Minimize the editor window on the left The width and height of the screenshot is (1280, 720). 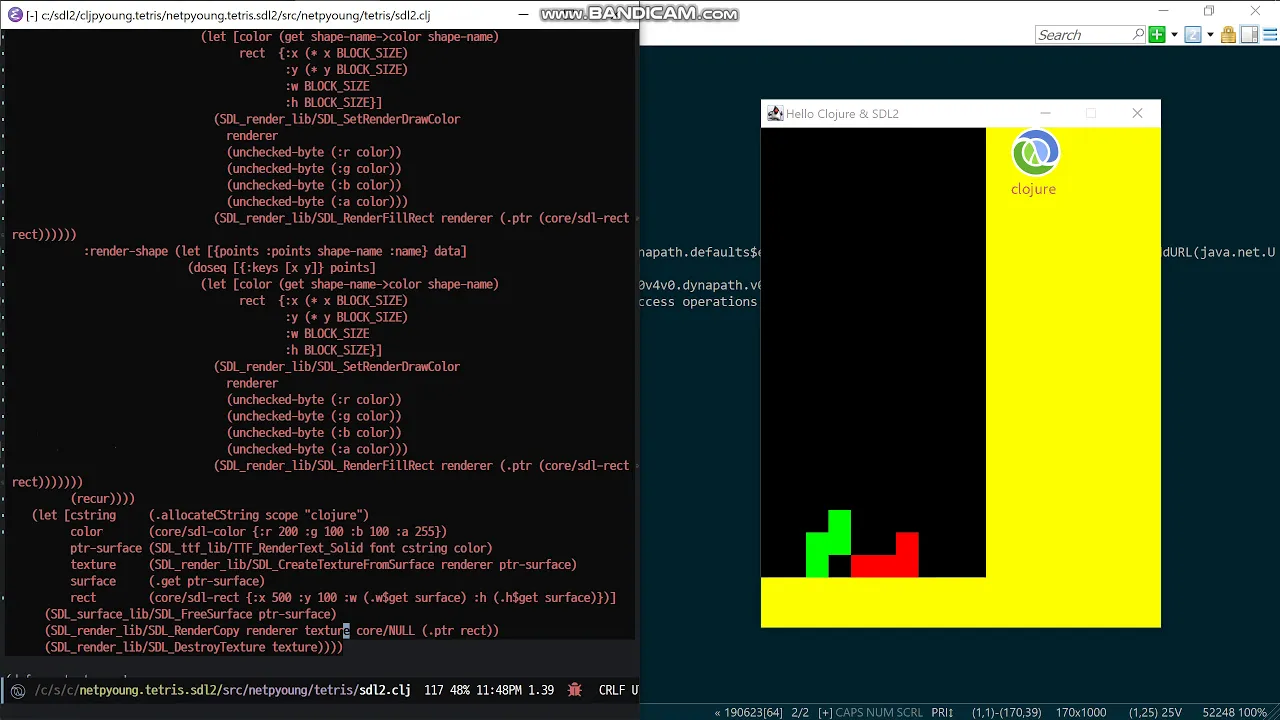524,15
